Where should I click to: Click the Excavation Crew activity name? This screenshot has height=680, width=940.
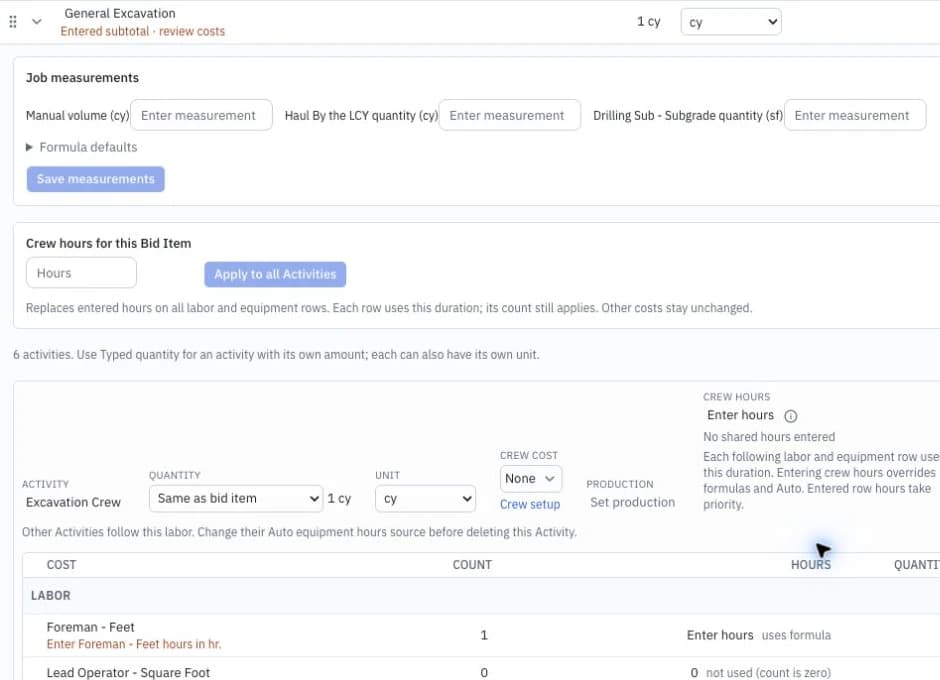click(x=73, y=502)
